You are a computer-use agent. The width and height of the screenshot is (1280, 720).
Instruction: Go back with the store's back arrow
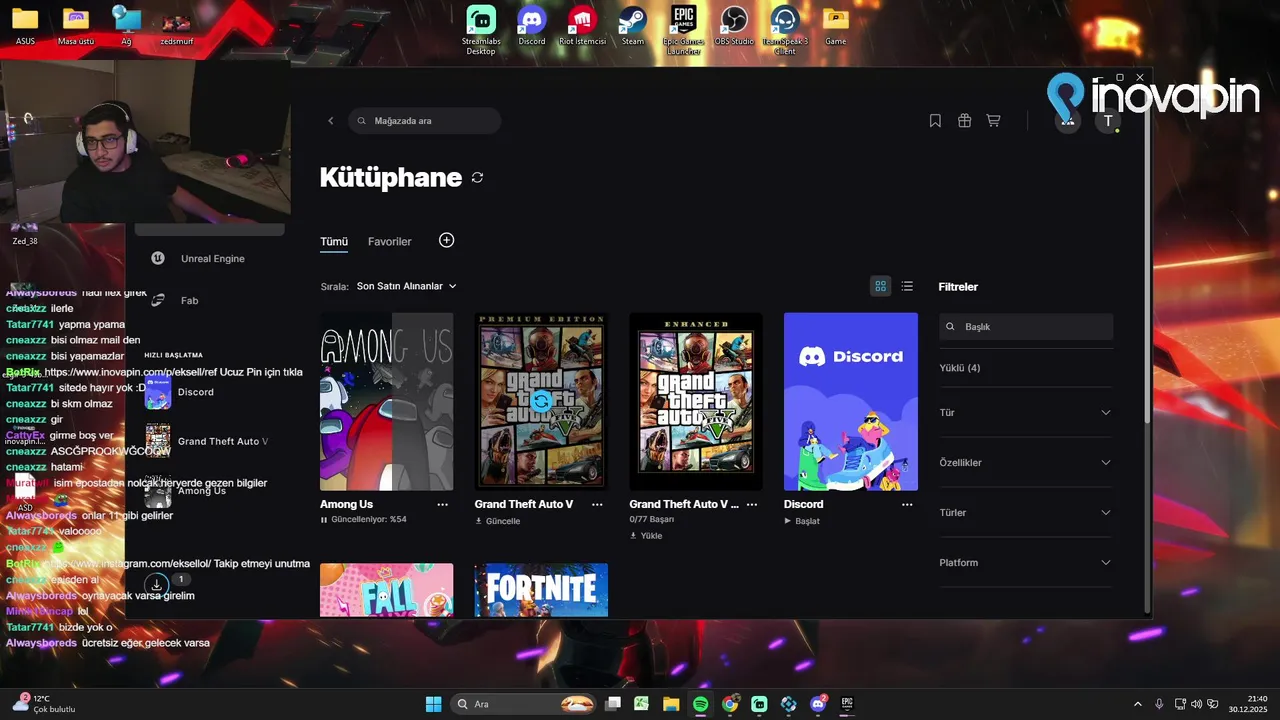[x=331, y=121]
